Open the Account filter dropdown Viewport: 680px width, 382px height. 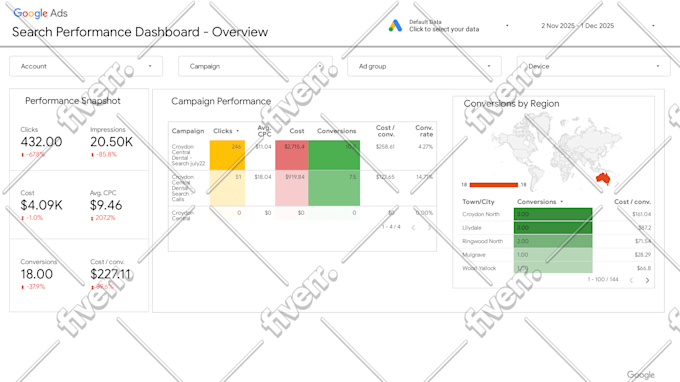pyautogui.click(x=86, y=66)
